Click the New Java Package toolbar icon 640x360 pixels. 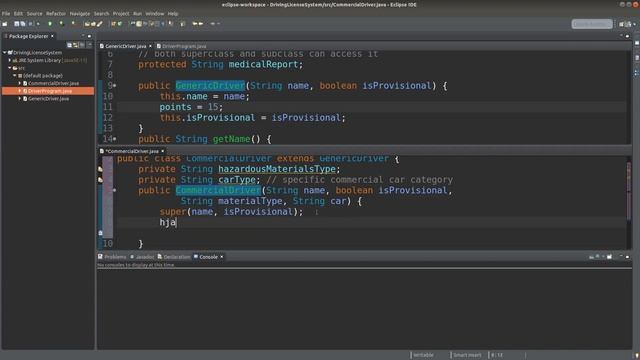(x=113, y=24)
